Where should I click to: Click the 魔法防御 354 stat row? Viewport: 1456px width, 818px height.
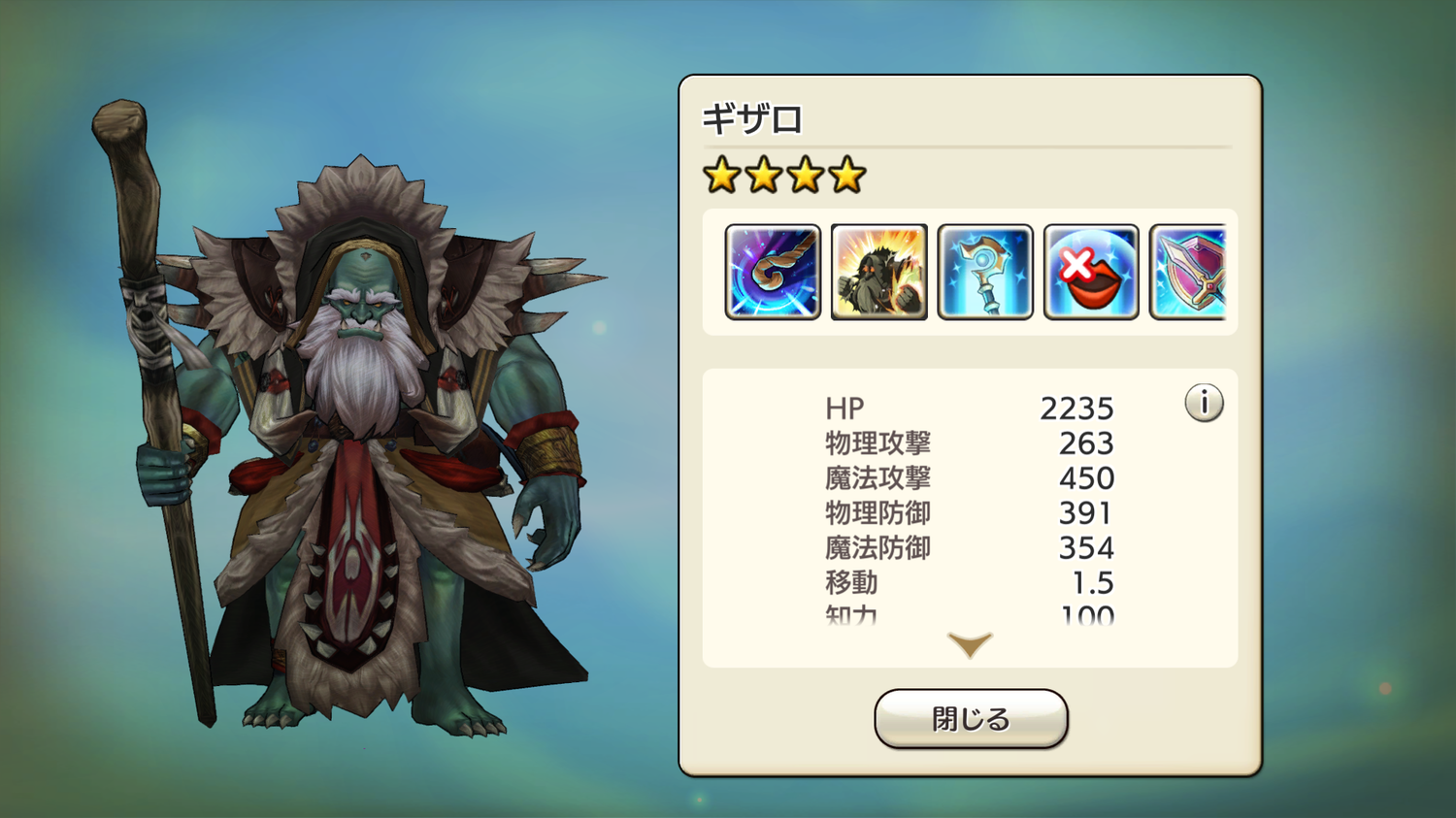click(x=970, y=548)
